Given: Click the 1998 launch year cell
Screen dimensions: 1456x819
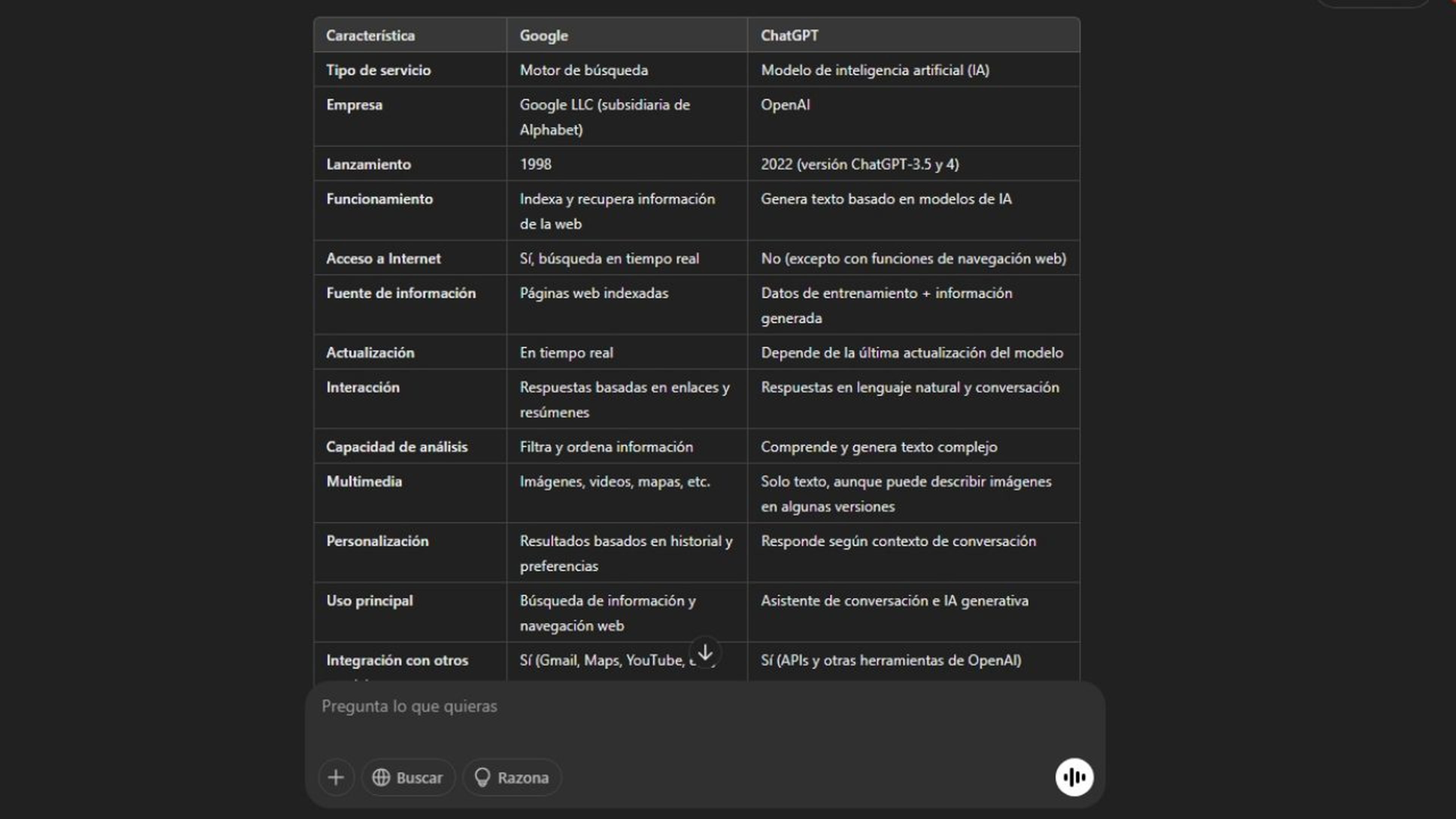Looking at the screenshot, I should pos(535,165).
